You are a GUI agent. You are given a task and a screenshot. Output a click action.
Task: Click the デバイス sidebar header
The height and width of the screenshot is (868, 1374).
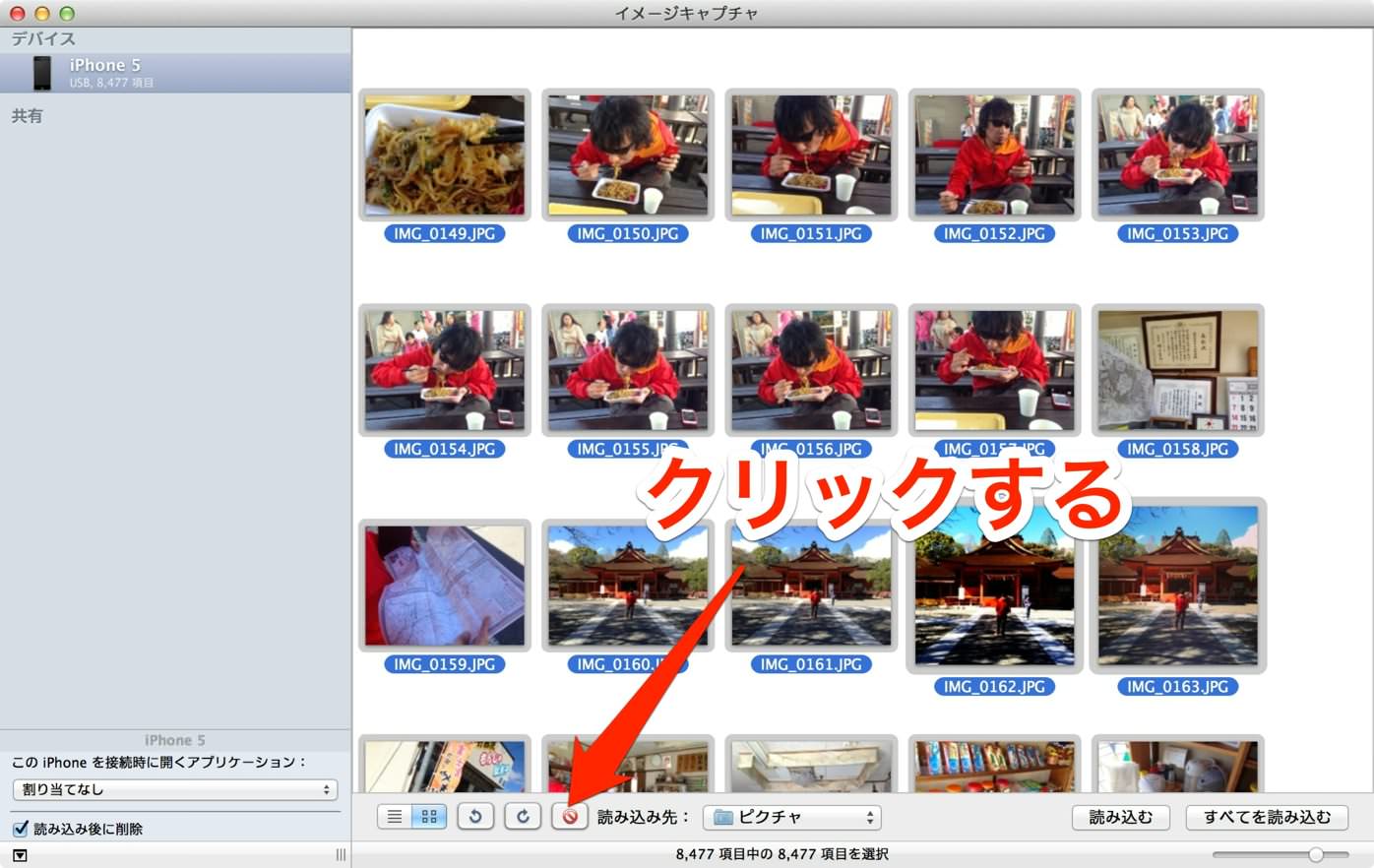pyautogui.click(x=43, y=39)
